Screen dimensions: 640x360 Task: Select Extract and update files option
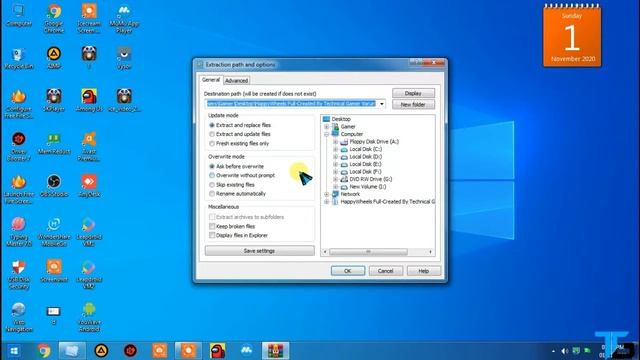click(240, 134)
